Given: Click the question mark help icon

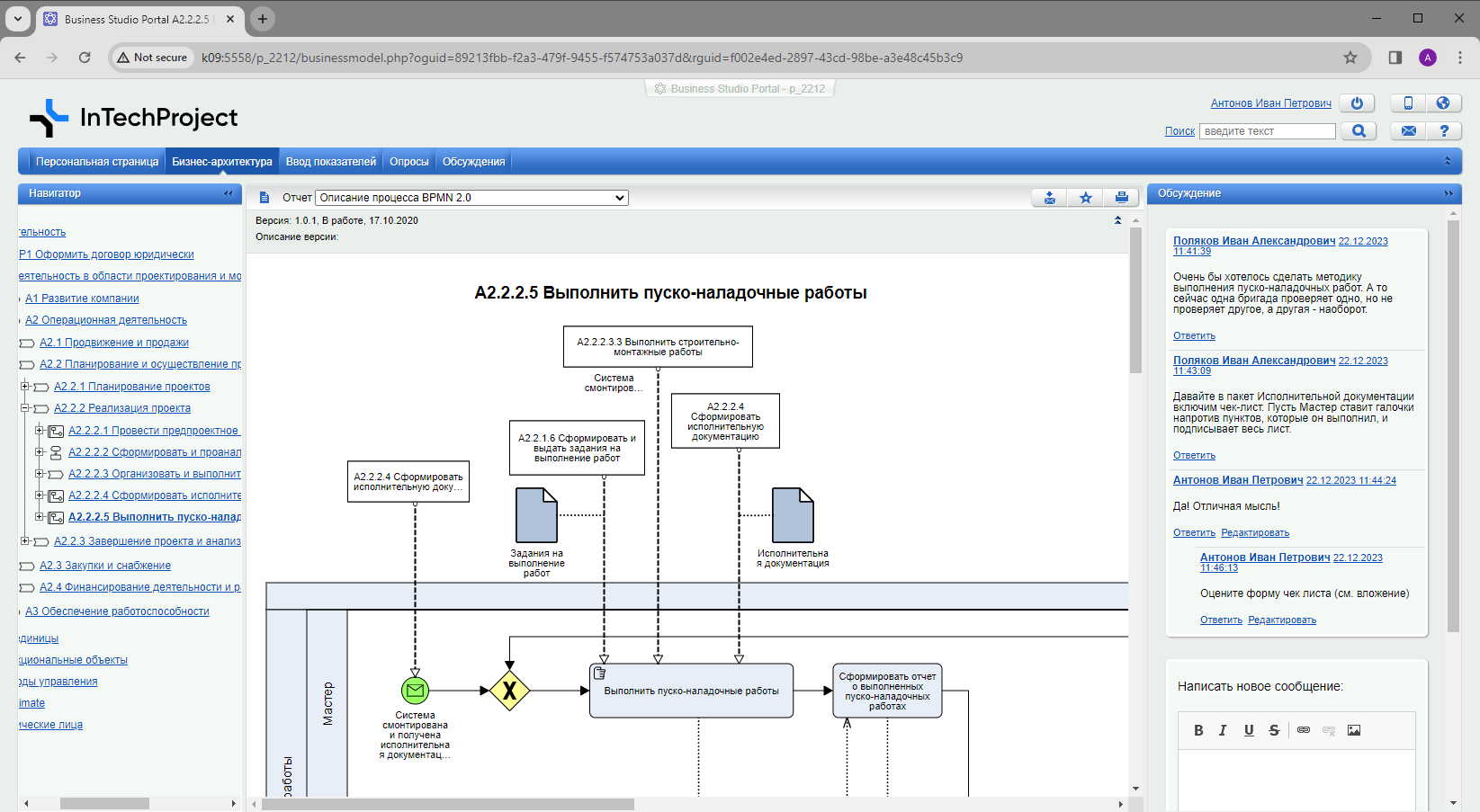Looking at the screenshot, I should point(1444,131).
